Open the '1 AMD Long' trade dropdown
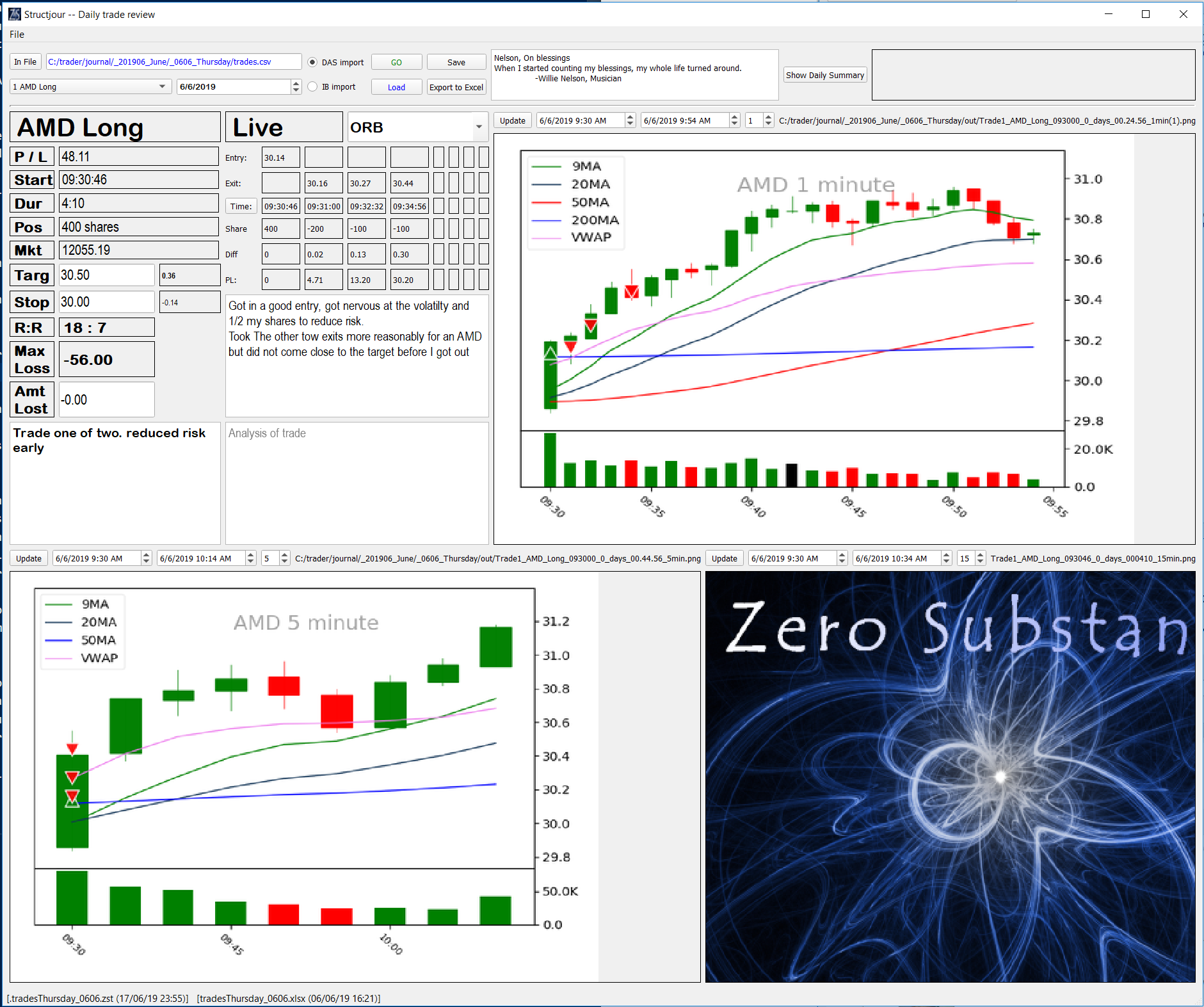This screenshot has height=1007, width=1204. point(91,86)
